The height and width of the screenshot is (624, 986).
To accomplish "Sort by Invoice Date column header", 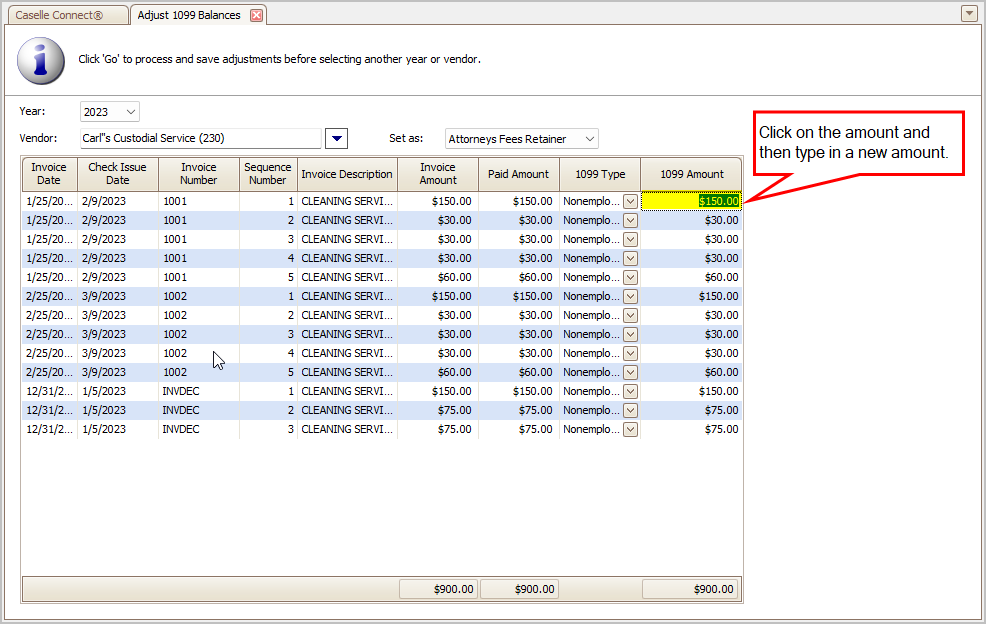I will pyautogui.click(x=49, y=174).
